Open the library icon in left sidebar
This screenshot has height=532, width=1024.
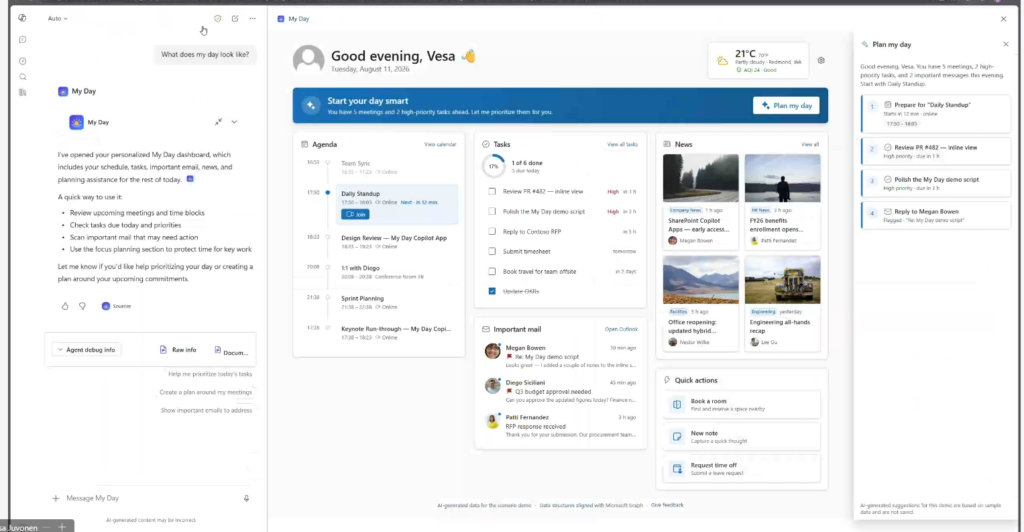tap(22, 93)
